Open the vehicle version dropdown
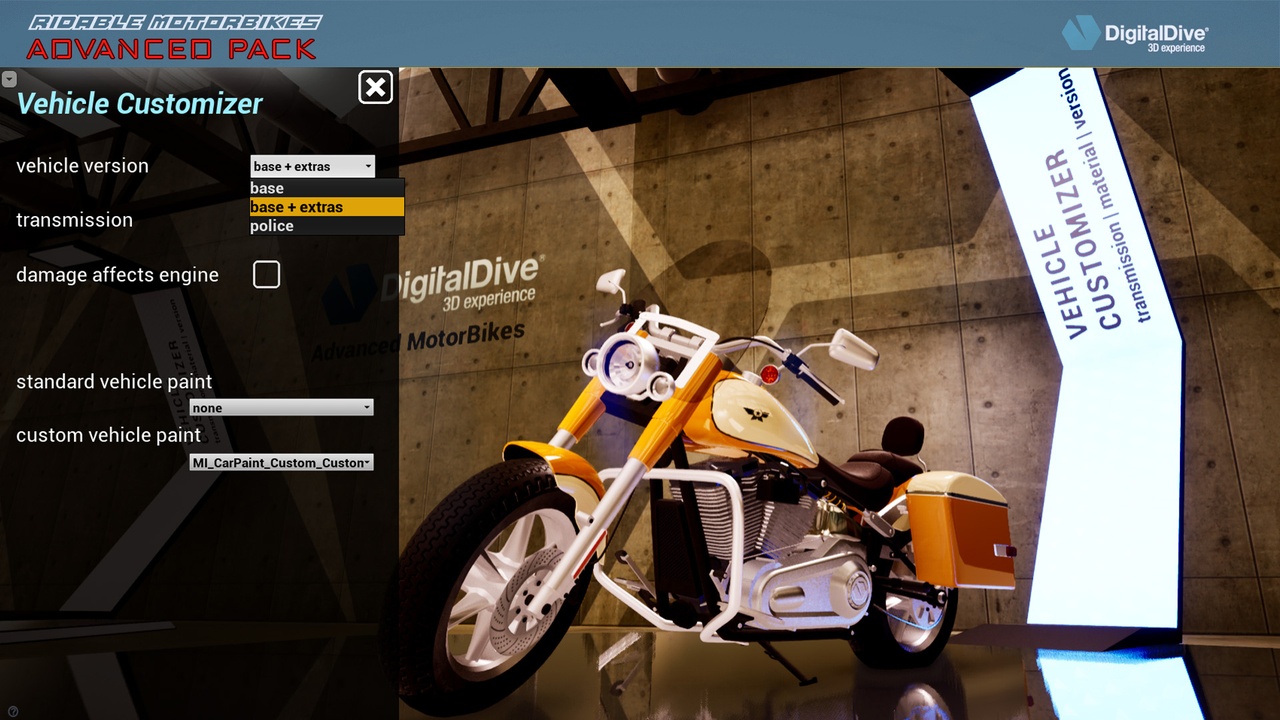 coord(313,166)
